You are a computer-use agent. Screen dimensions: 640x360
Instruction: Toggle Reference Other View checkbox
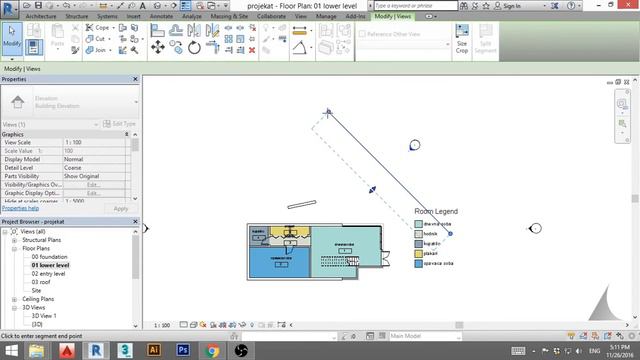pos(362,34)
